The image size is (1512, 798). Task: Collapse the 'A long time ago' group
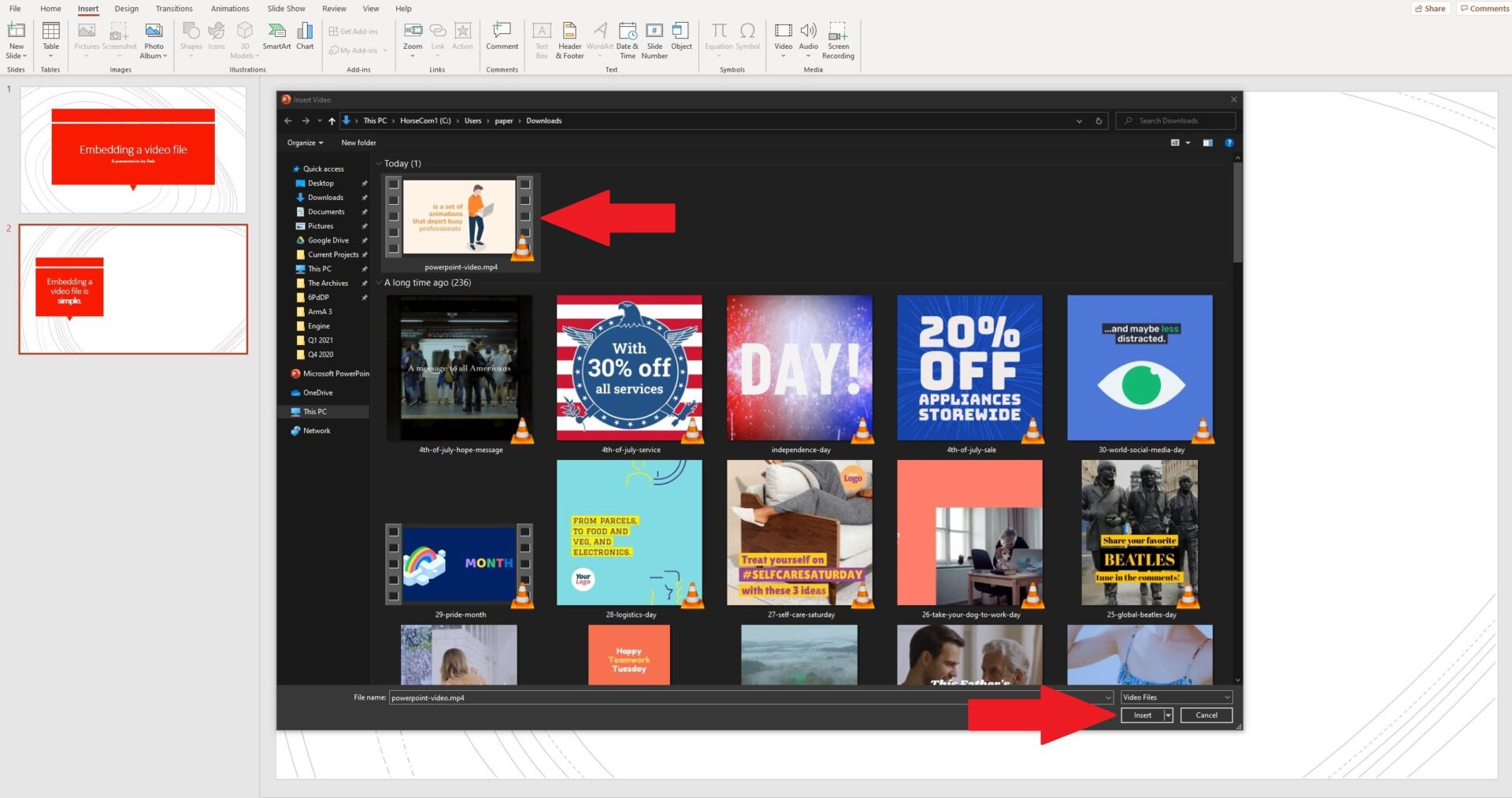[380, 282]
